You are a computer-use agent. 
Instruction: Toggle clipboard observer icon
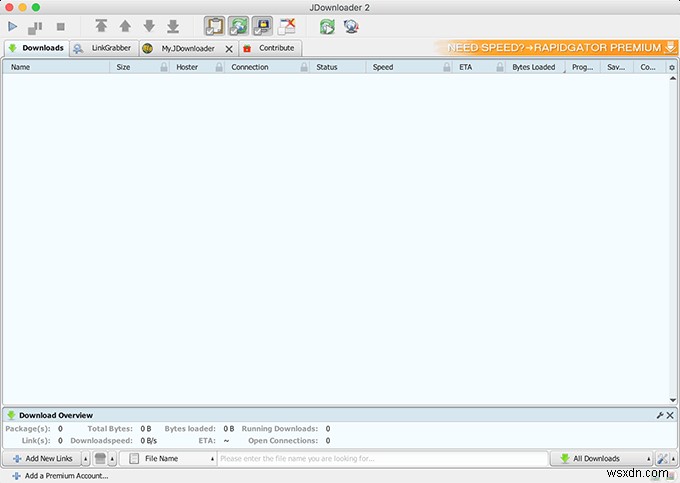coord(215,26)
